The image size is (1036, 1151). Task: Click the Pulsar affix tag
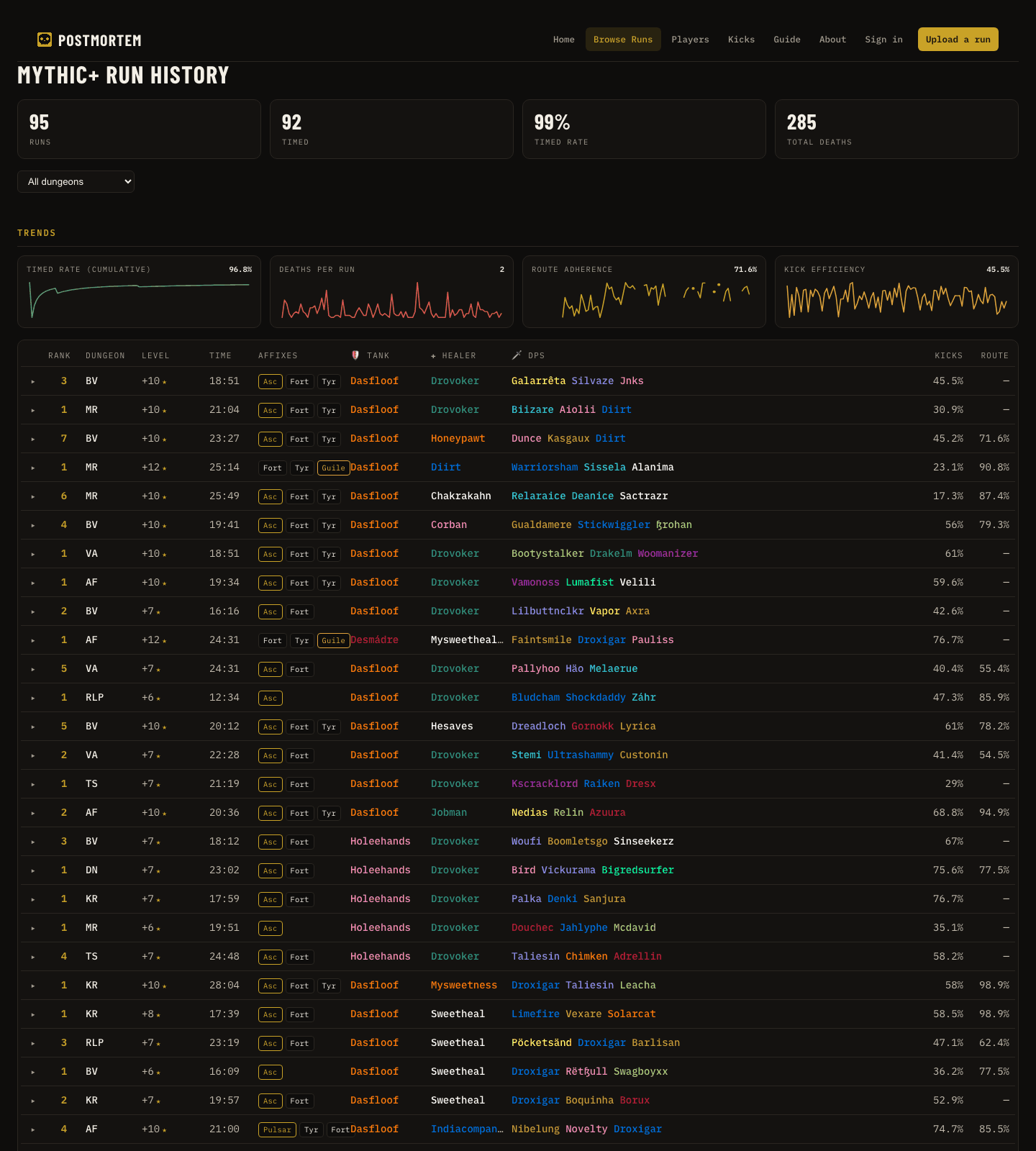click(x=277, y=1129)
